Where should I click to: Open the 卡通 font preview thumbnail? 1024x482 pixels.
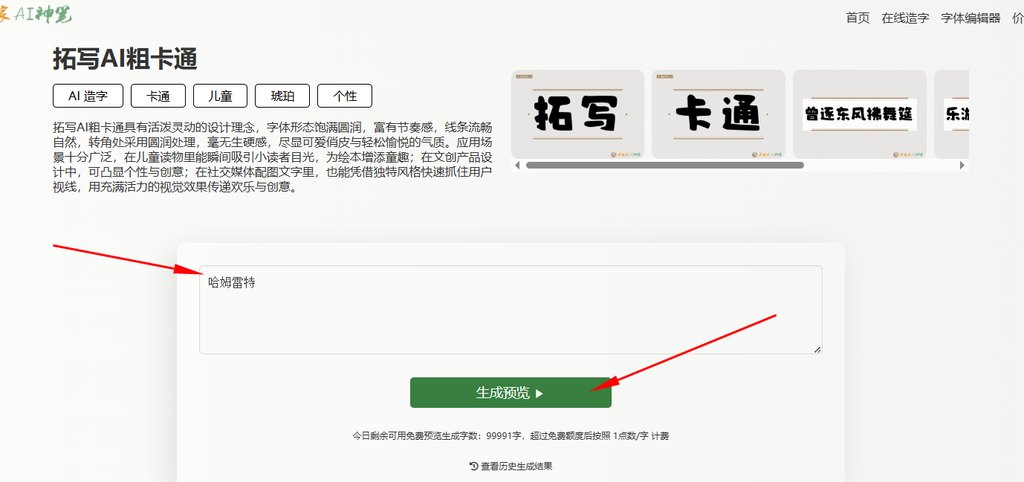point(718,114)
